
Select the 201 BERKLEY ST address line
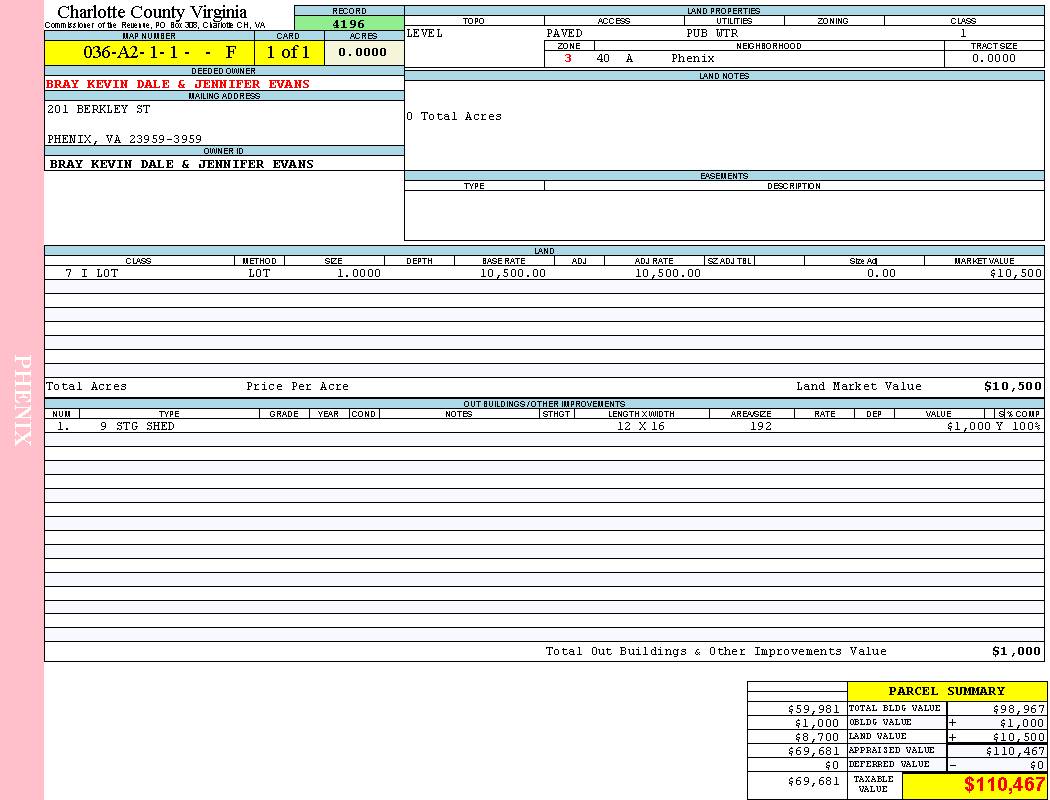(x=99, y=110)
